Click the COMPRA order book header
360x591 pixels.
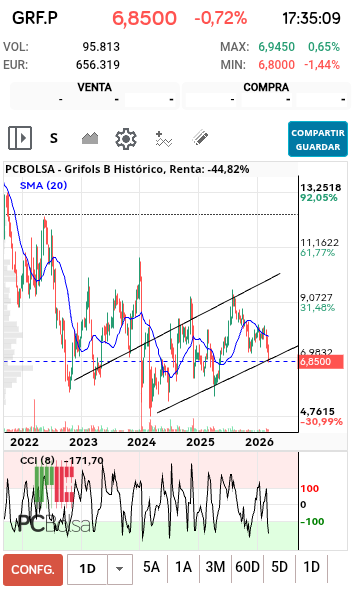click(266, 87)
